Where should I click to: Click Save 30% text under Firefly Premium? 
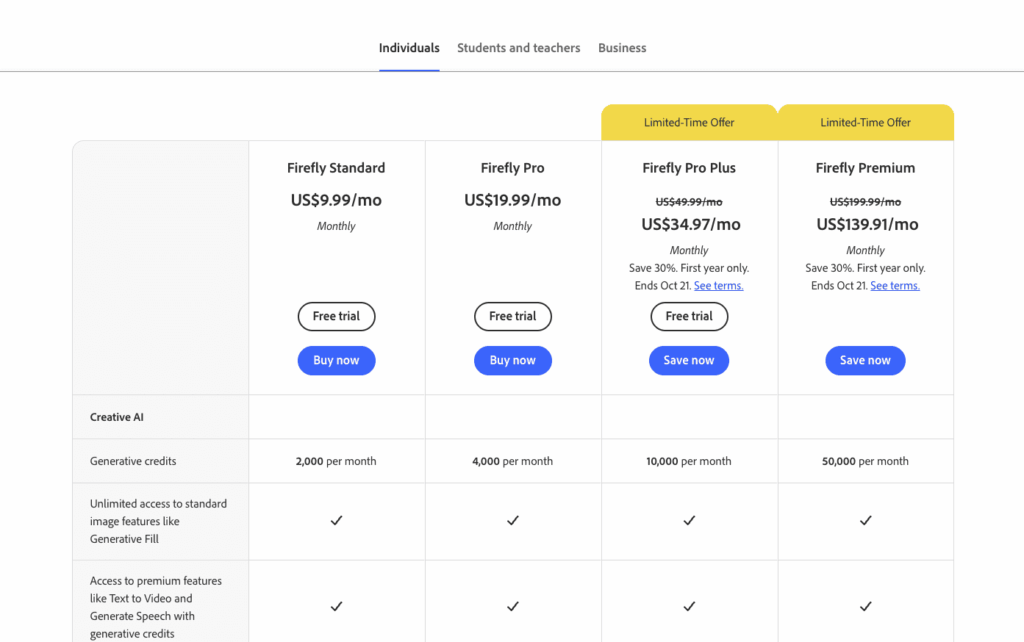pos(865,268)
